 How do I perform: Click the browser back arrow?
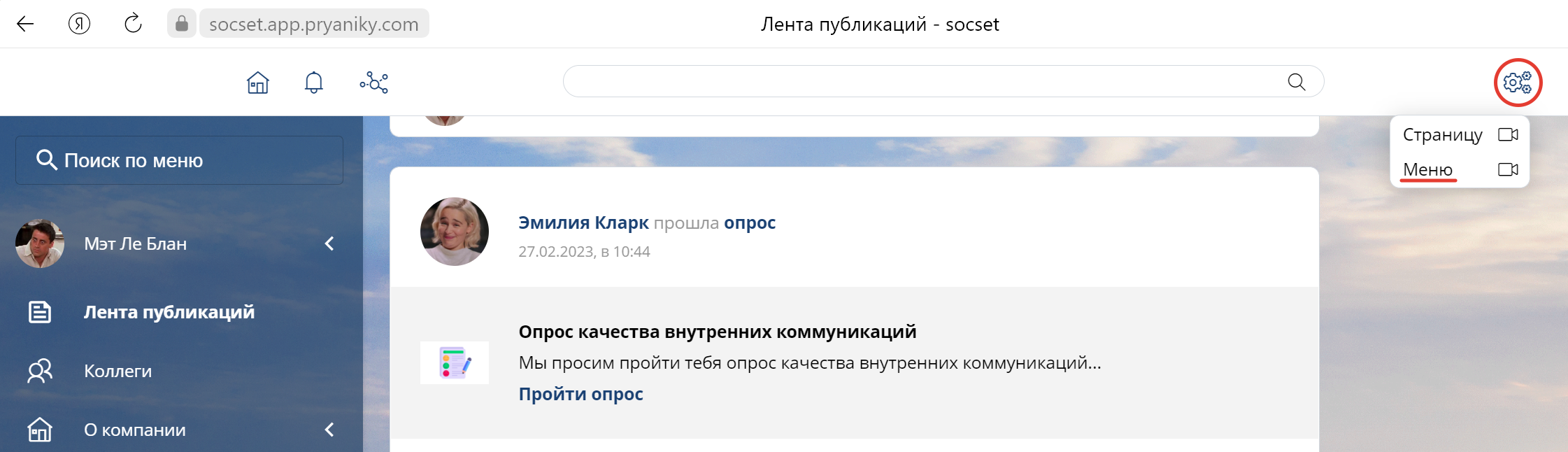[x=25, y=24]
